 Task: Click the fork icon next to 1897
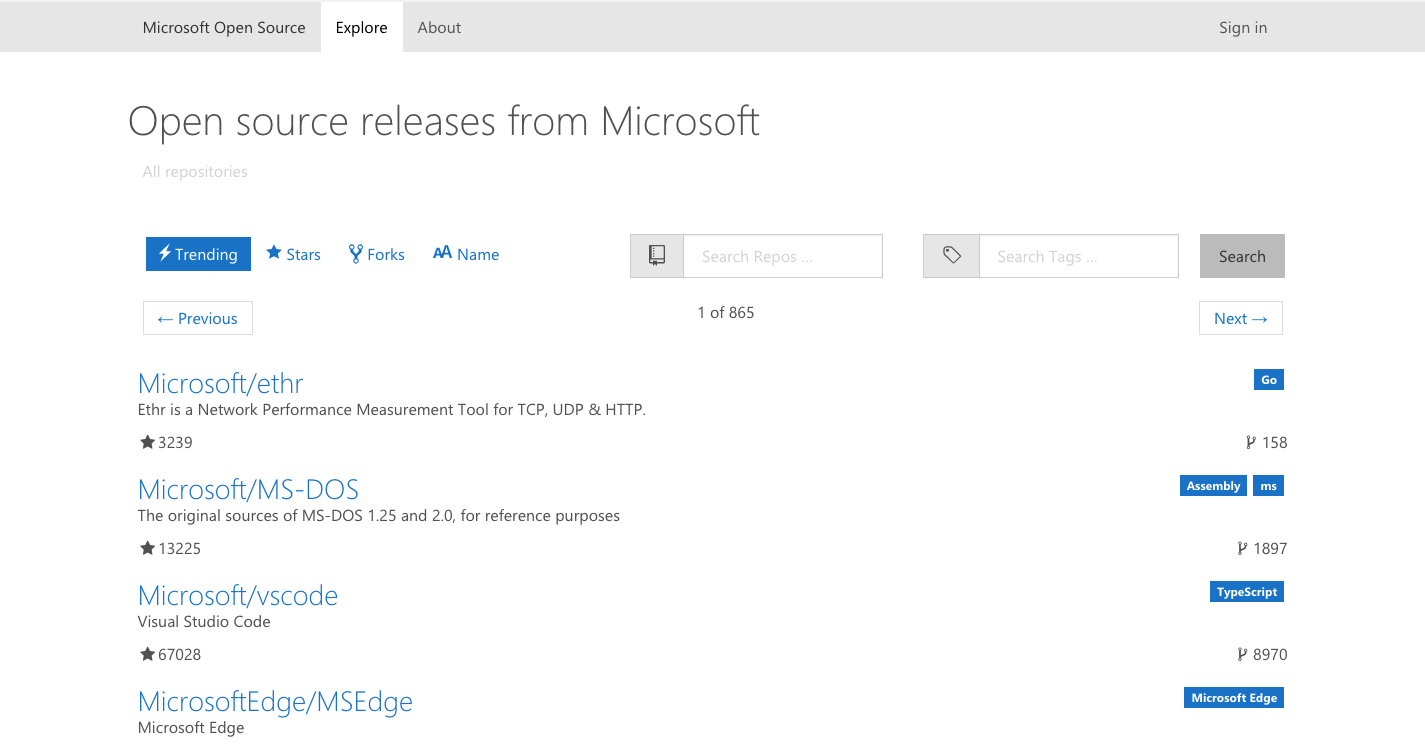1242,548
